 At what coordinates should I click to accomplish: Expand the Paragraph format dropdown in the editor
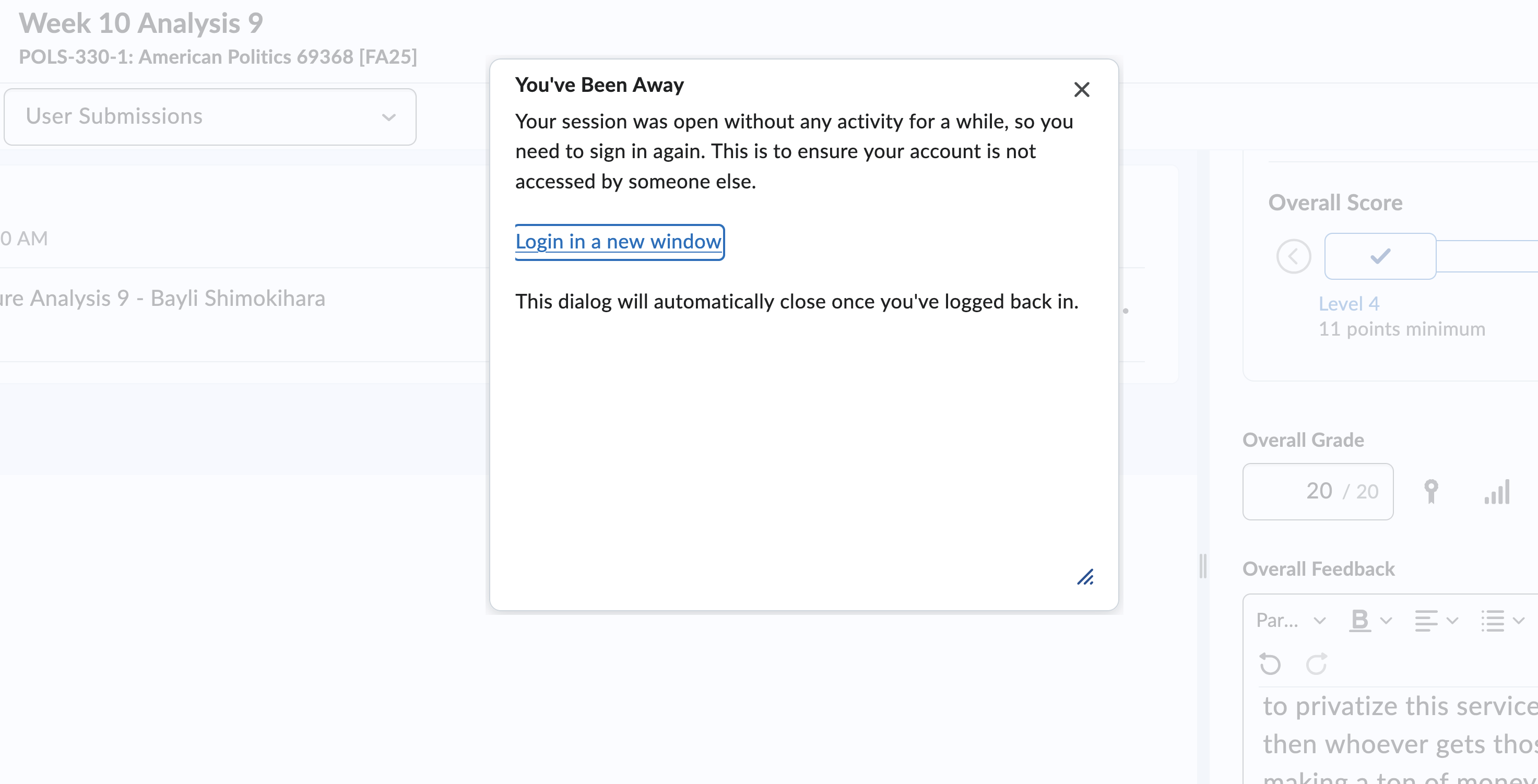pos(1289,621)
